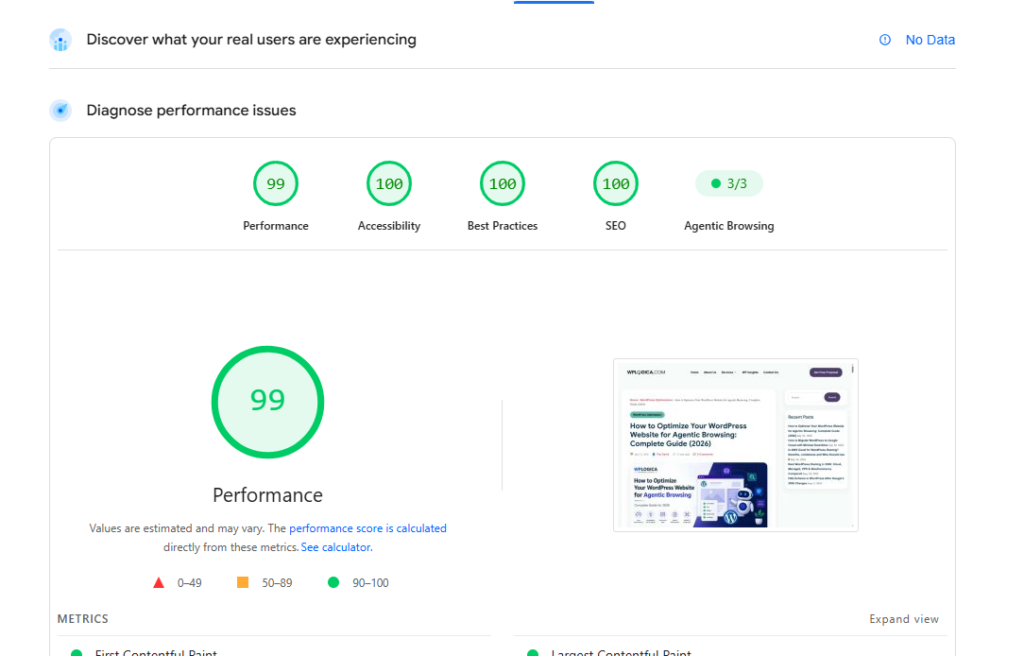1024x656 pixels.
Task: Select the SEO 100 score gauge
Action: pos(616,184)
